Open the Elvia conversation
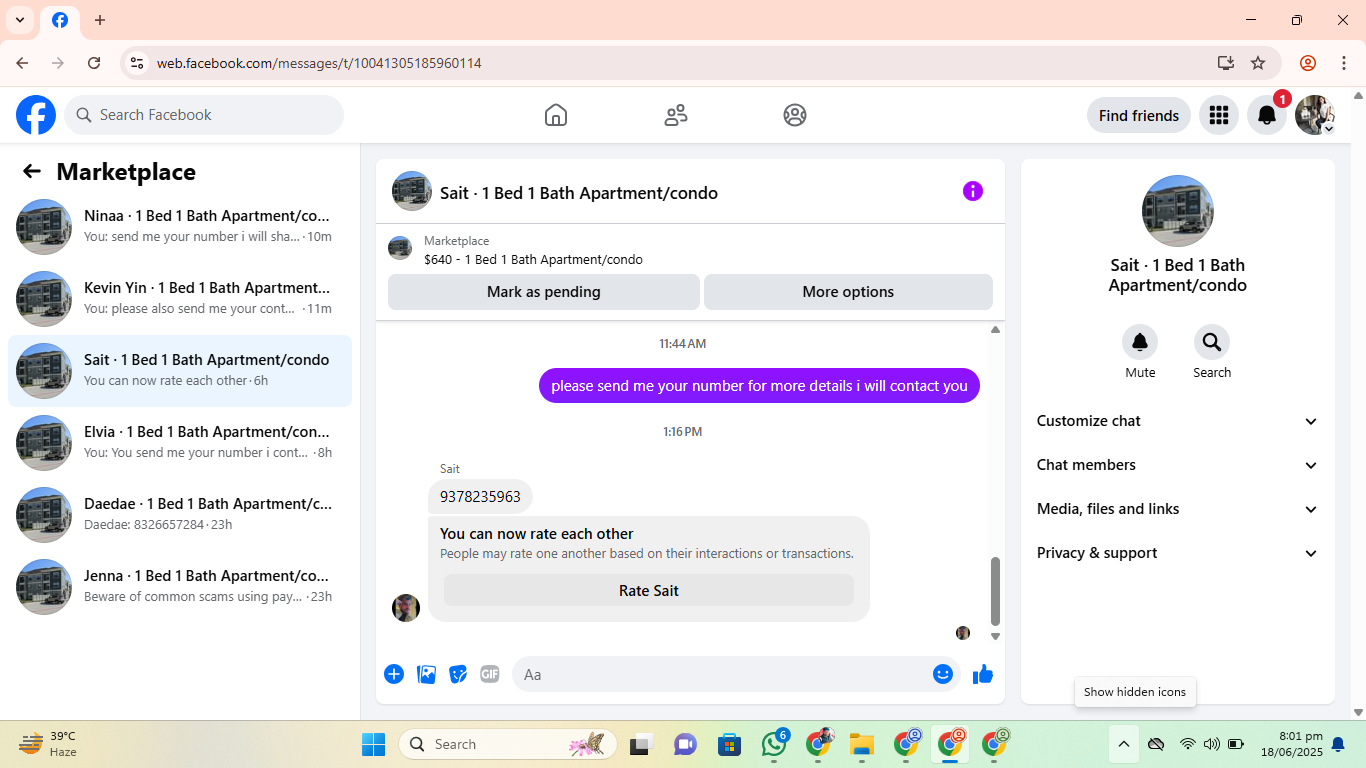Viewport: 1366px width, 768px height. tap(180, 443)
